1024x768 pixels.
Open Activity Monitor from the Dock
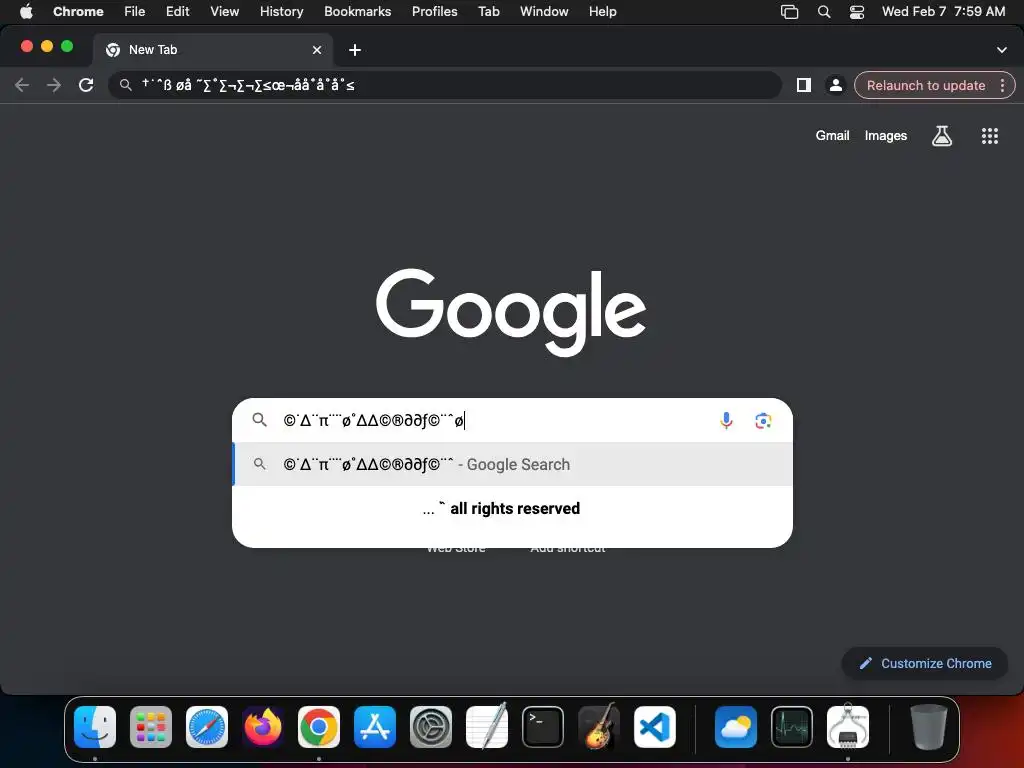792,727
